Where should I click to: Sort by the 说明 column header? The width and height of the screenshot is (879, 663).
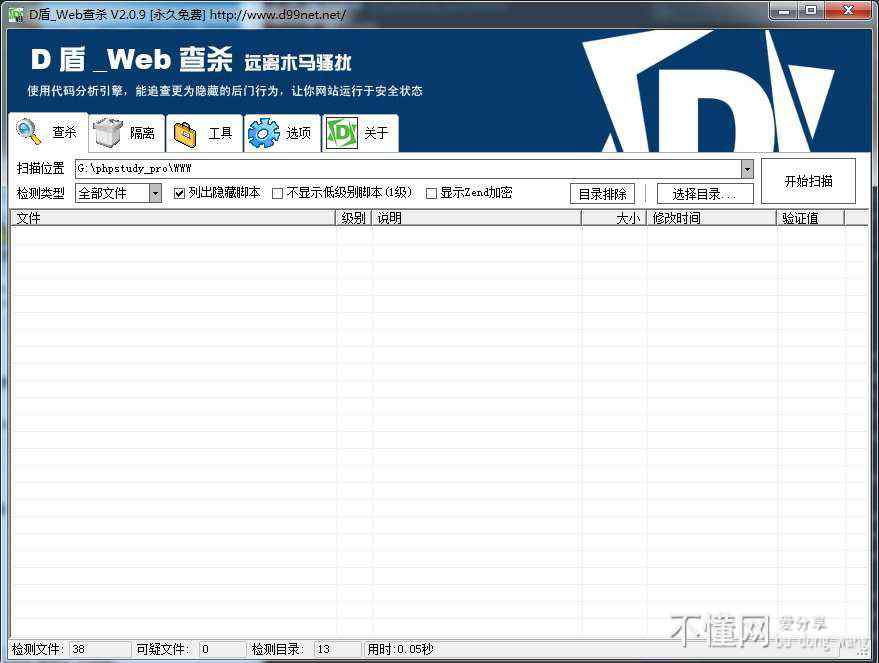tap(476, 218)
